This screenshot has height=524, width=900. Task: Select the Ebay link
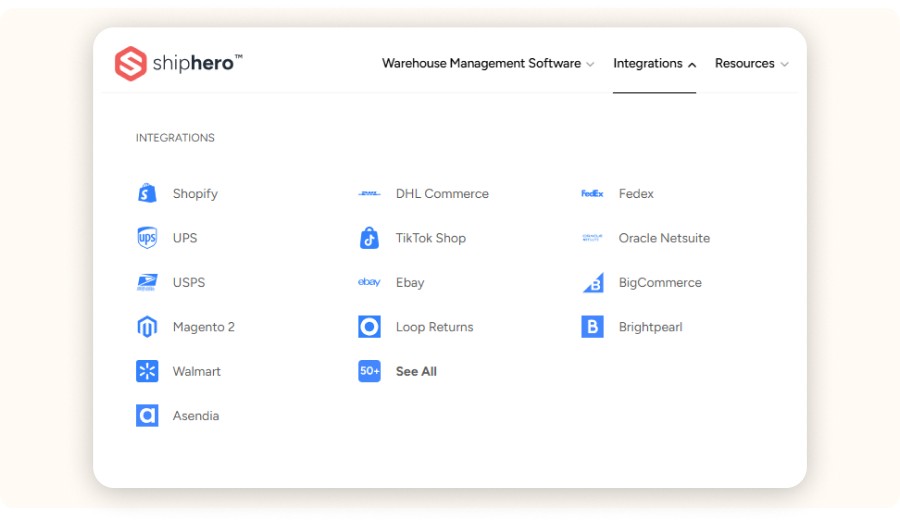pos(410,283)
